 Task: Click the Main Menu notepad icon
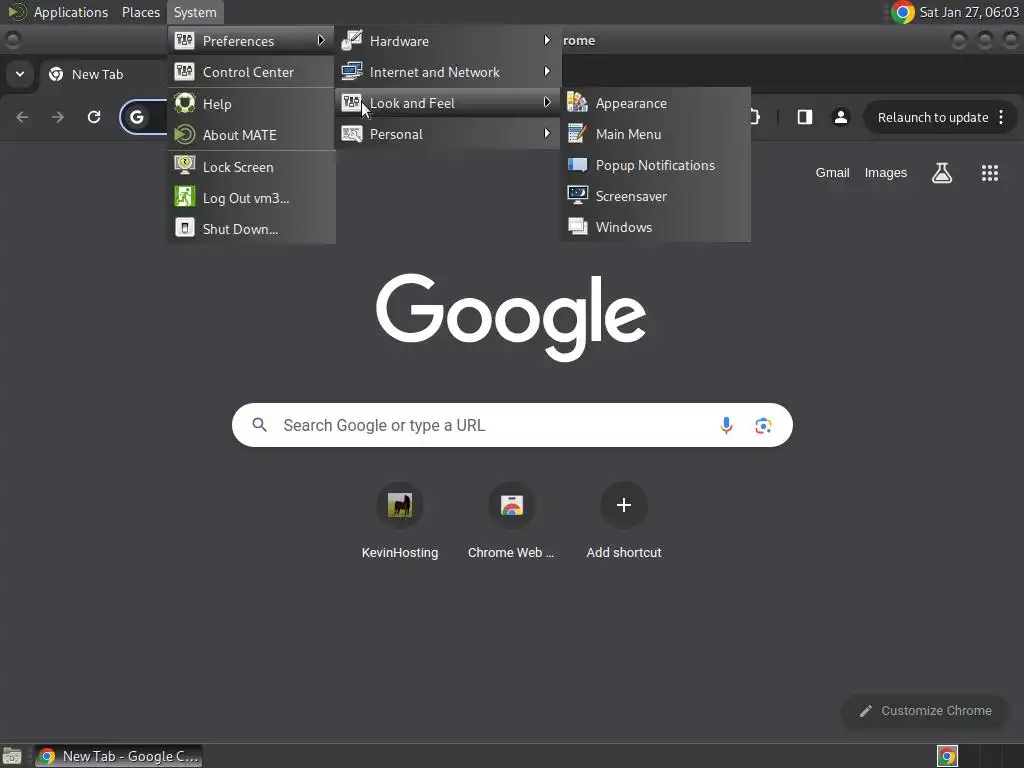(x=577, y=134)
